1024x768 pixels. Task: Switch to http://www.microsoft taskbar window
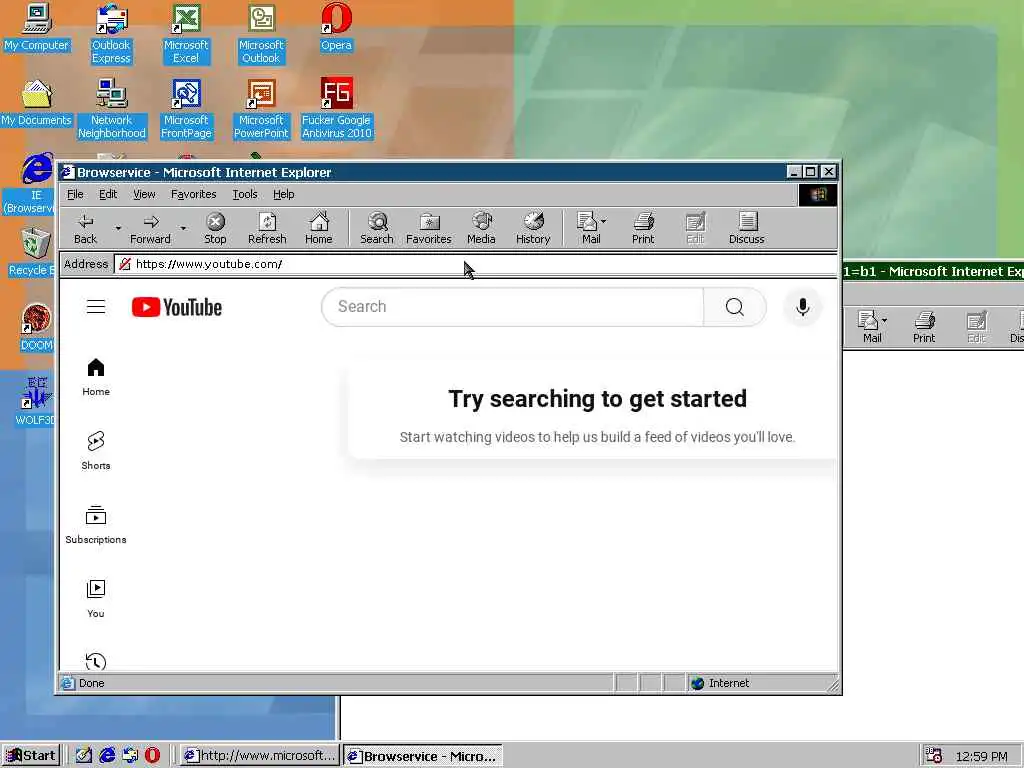coord(260,756)
